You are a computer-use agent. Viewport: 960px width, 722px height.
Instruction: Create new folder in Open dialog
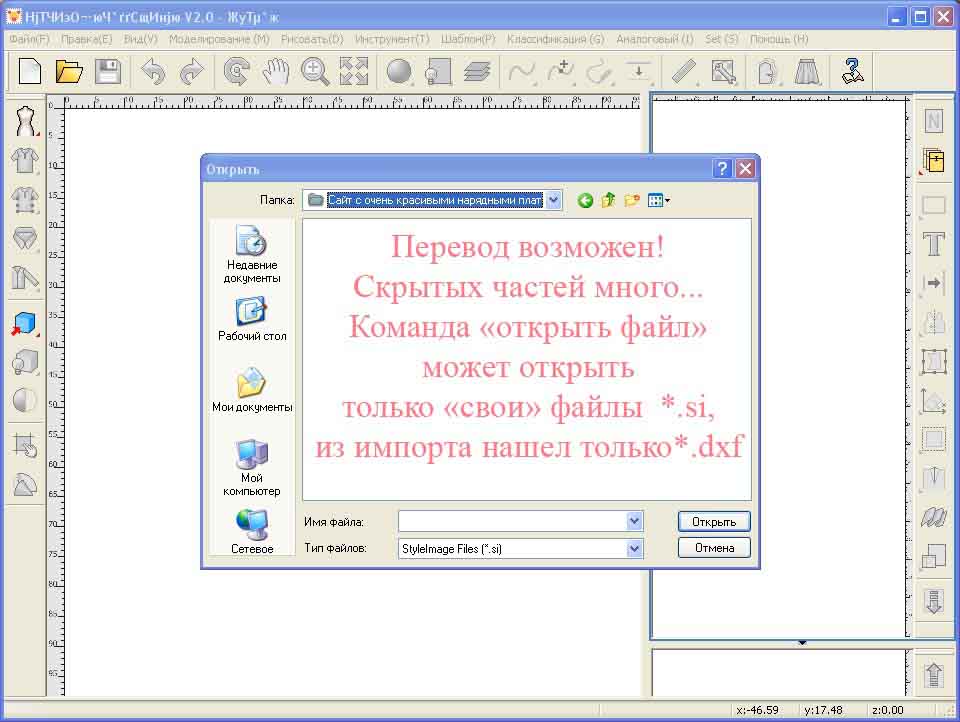632,200
